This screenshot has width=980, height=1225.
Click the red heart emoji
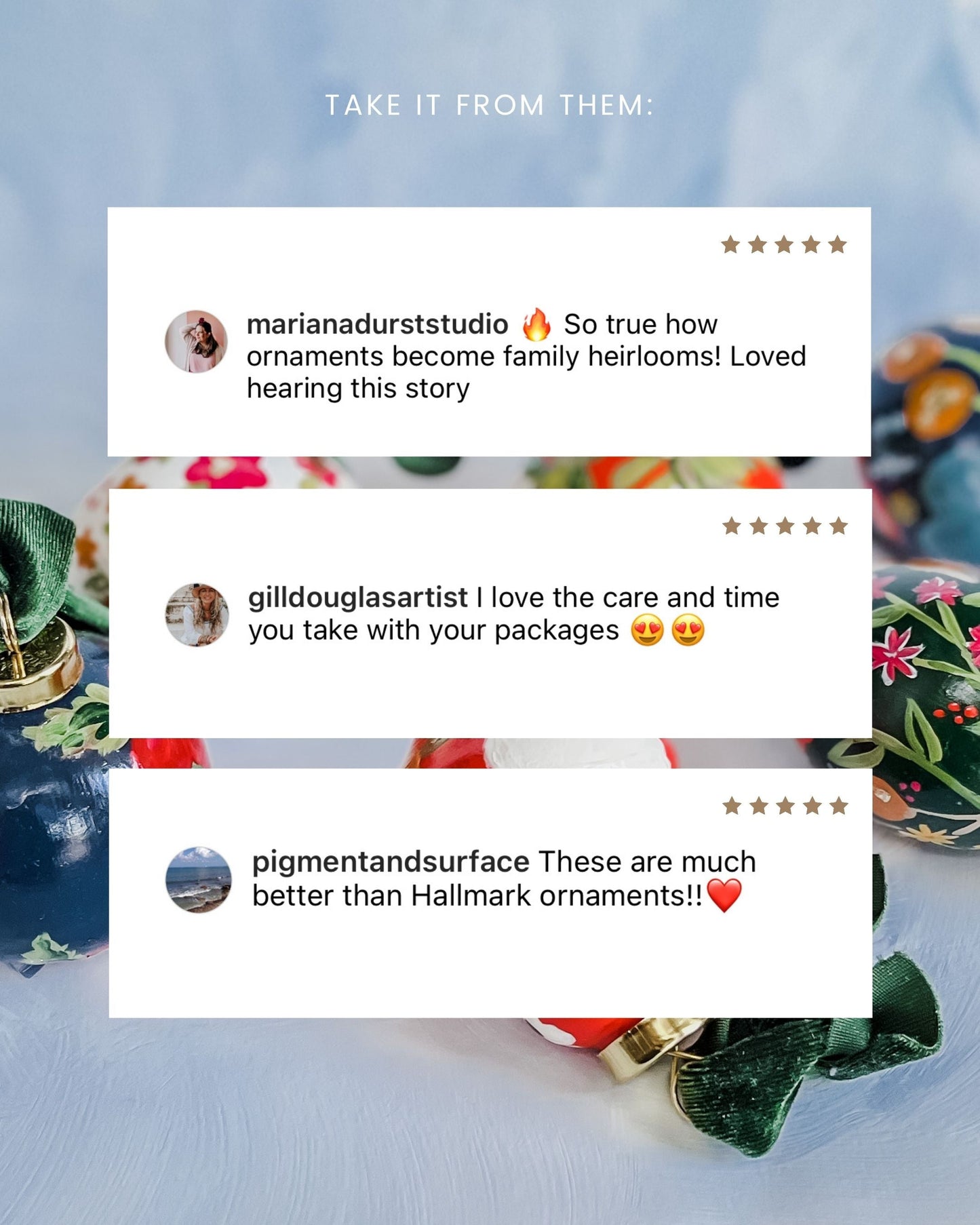724,895
